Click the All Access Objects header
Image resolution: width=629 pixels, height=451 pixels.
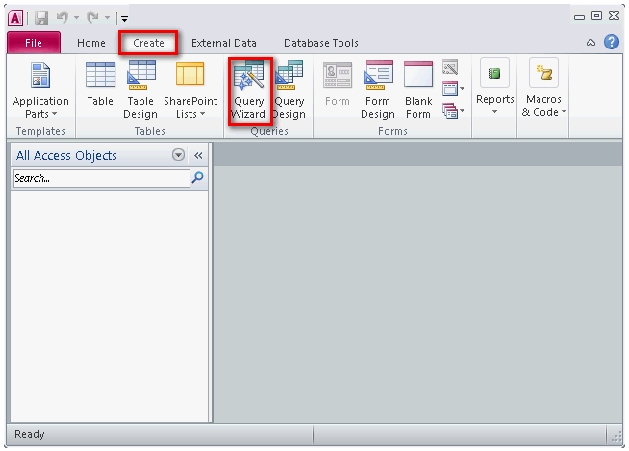[66, 155]
